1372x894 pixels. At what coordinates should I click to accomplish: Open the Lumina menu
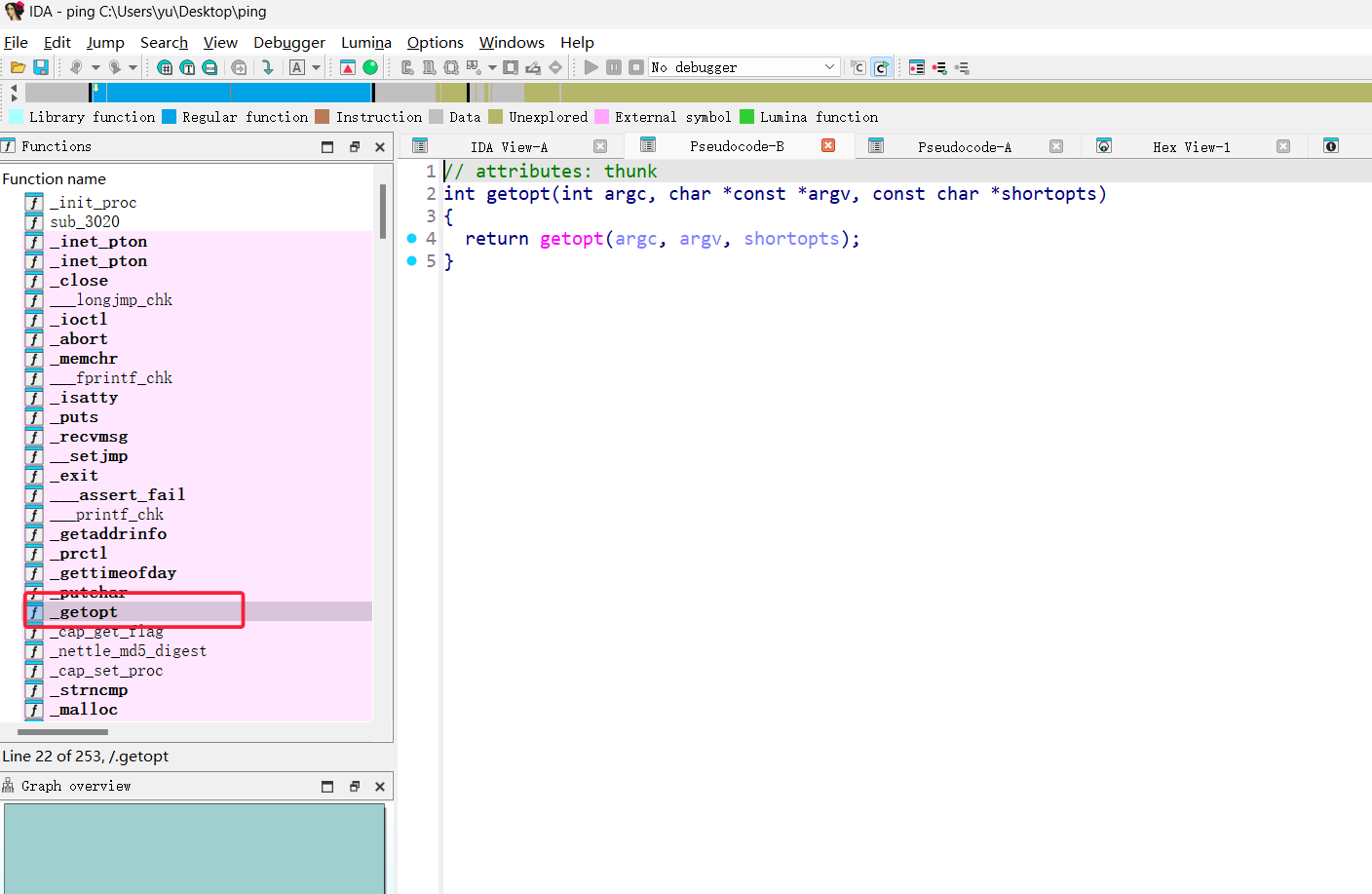point(365,43)
